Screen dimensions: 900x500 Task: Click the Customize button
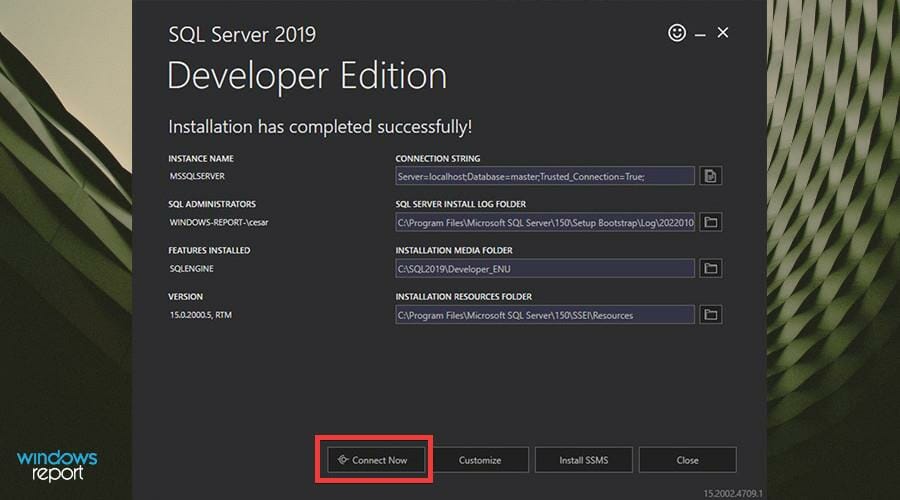click(480, 460)
